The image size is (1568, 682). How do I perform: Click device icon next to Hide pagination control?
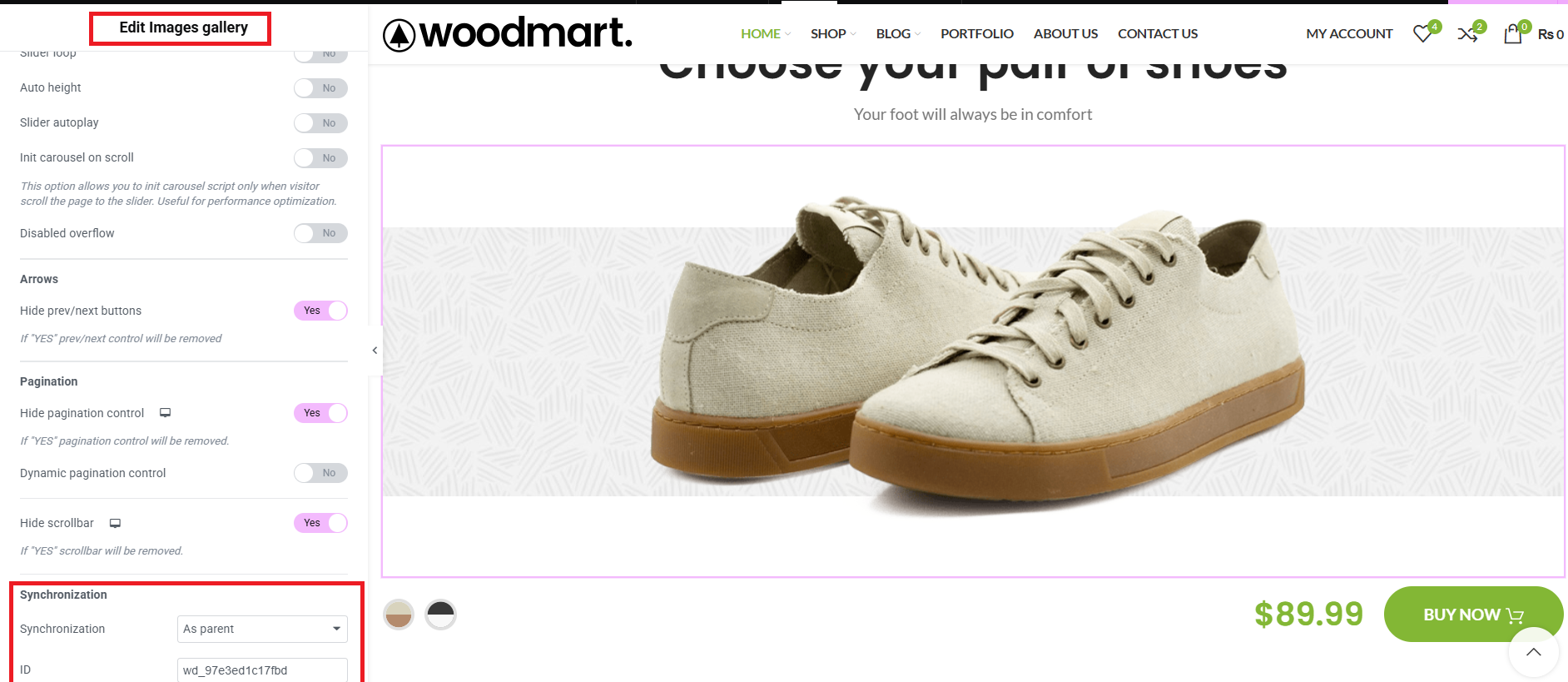(x=165, y=413)
